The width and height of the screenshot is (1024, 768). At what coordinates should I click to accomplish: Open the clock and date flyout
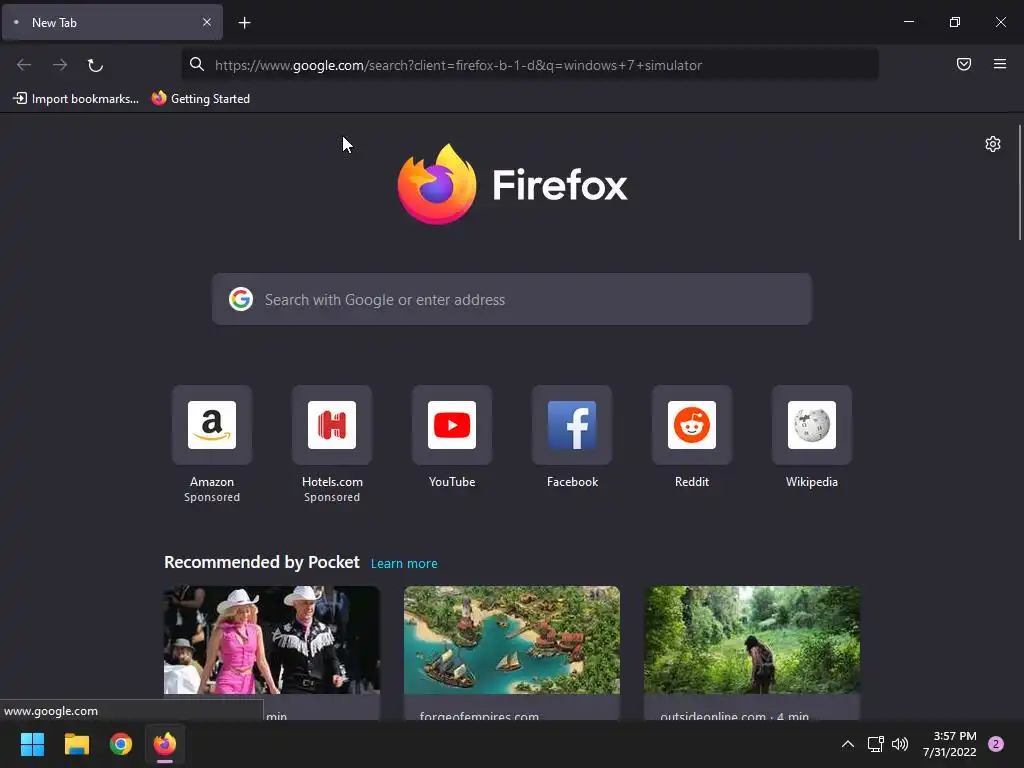(x=950, y=744)
